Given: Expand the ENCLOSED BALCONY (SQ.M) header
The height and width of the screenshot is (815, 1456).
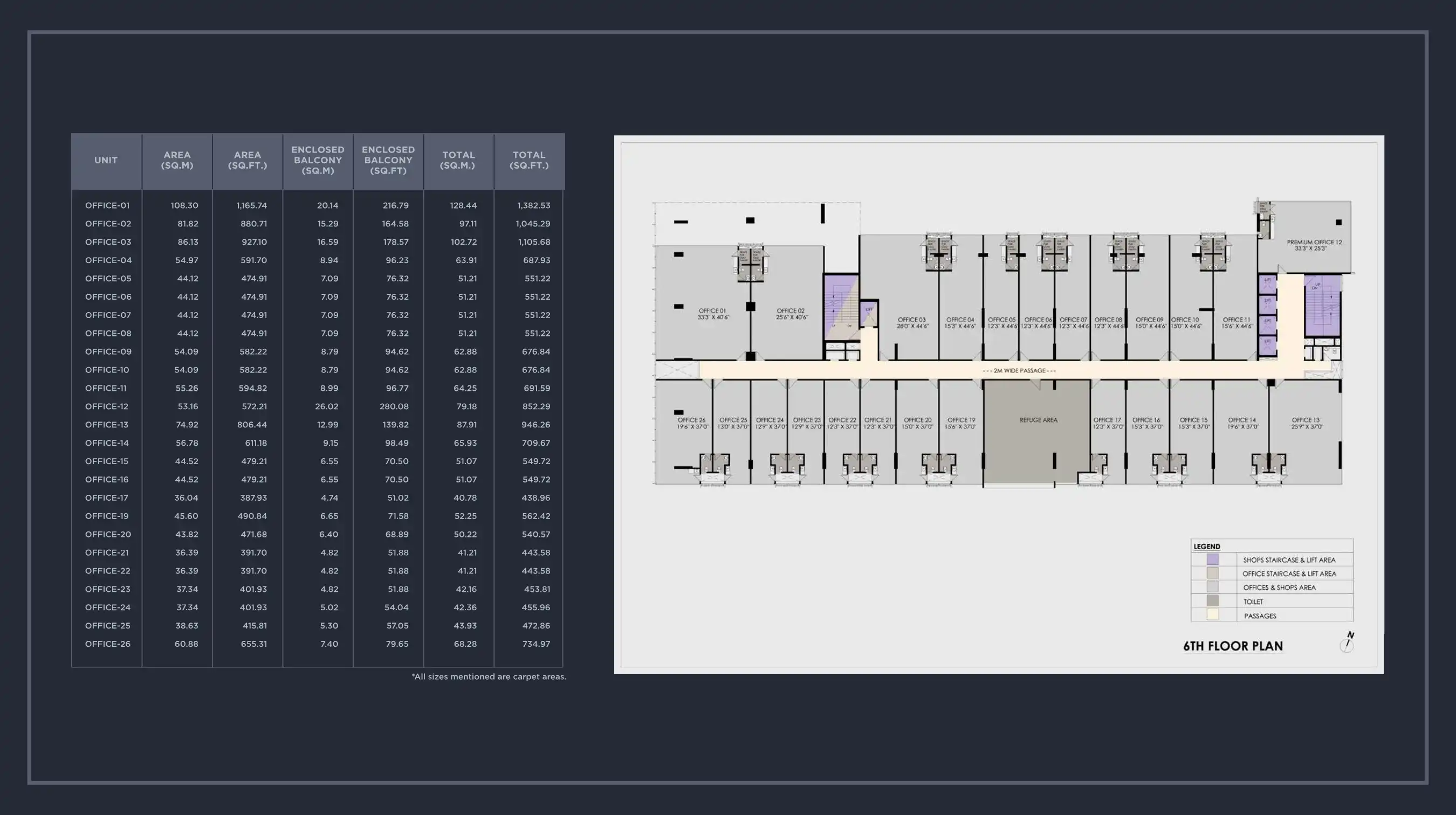Looking at the screenshot, I should pos(317,161).
